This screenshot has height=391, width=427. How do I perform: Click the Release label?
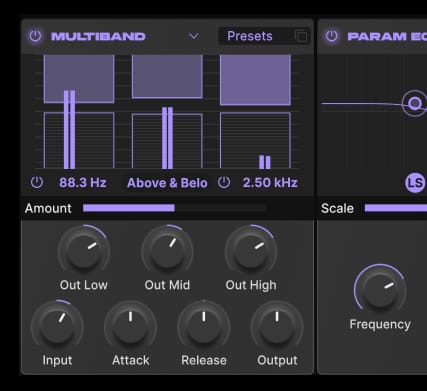[204, 360]
